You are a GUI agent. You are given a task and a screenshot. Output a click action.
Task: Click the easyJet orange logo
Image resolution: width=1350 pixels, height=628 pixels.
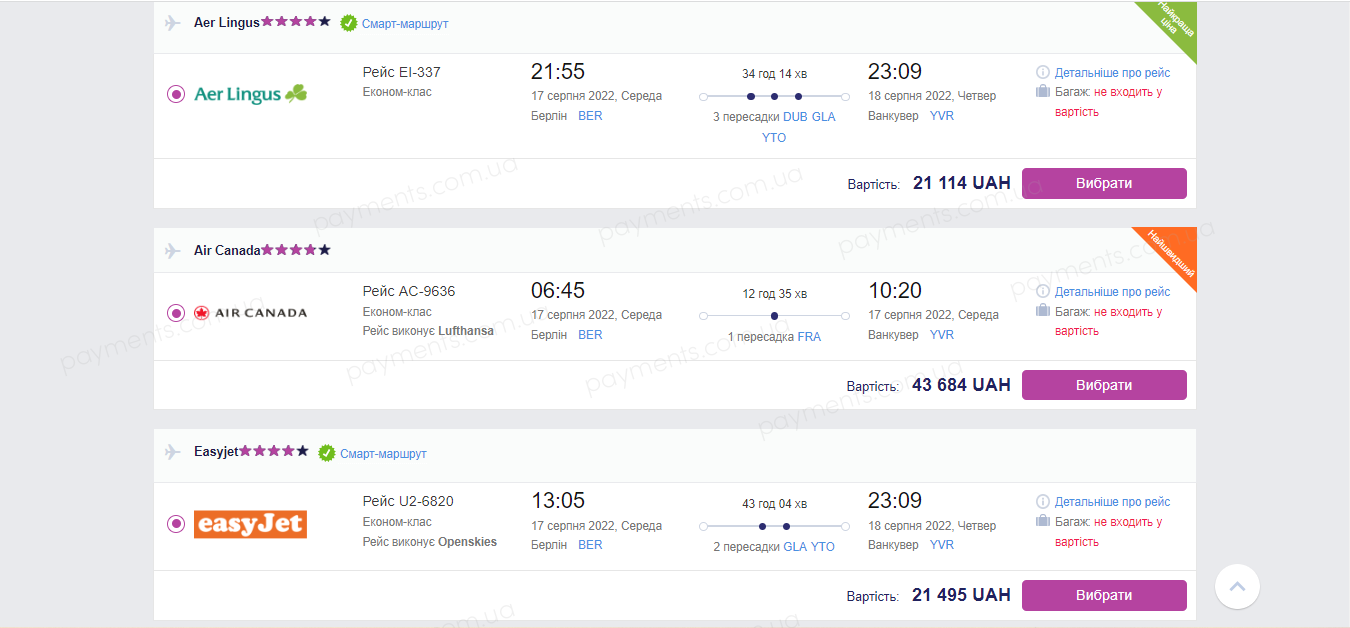(x=250, y=524)
